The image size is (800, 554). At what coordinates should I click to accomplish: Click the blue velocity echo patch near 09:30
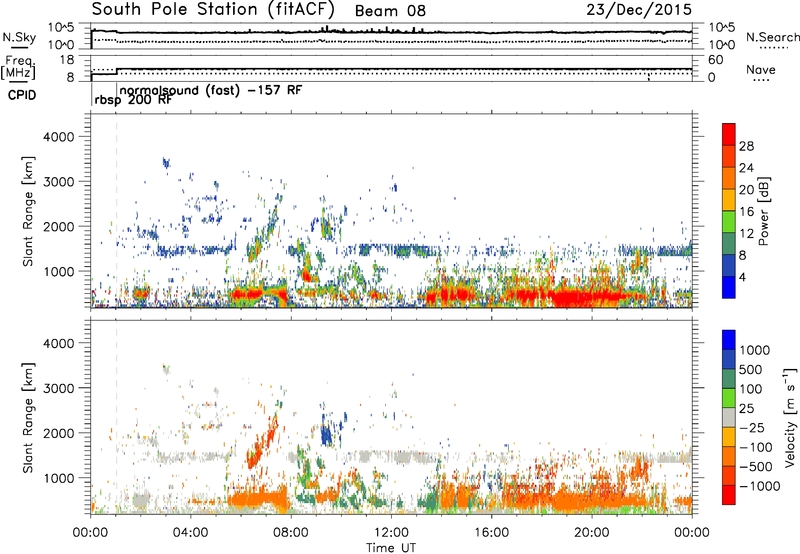(x=326, y=434)
